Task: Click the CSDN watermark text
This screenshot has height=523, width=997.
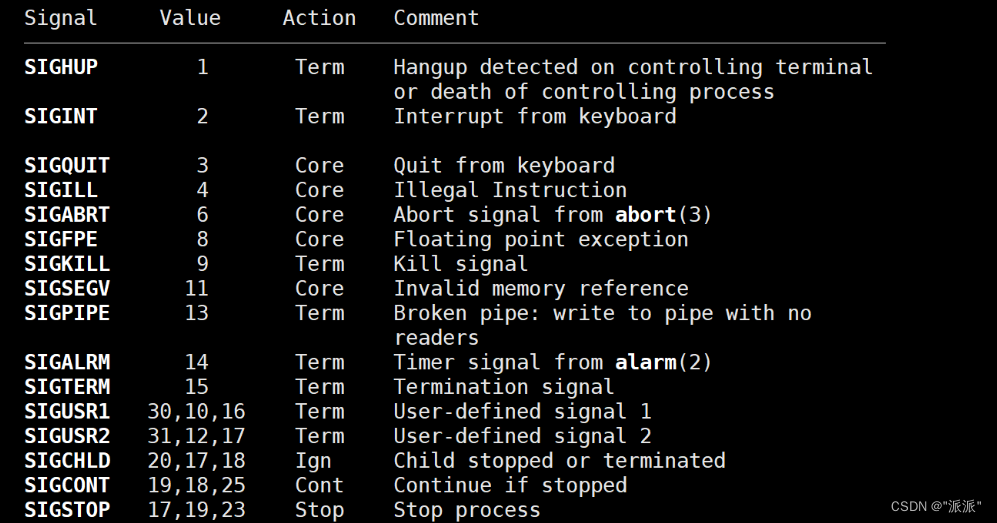Action: [936, 506]
